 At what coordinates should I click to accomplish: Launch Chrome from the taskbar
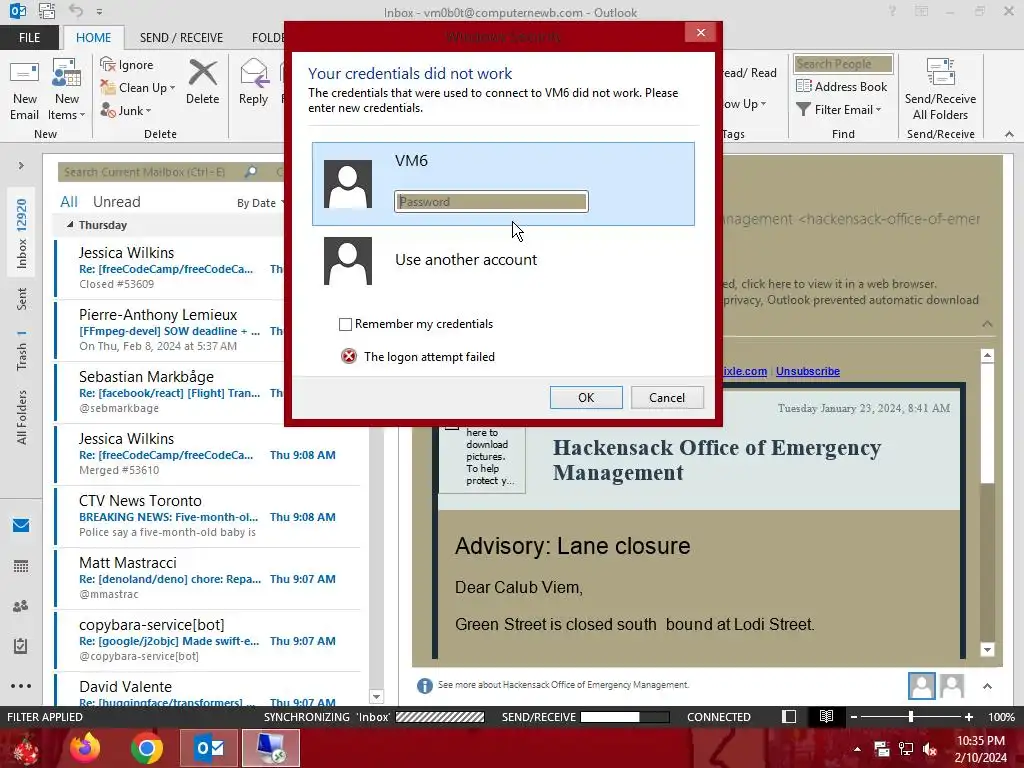[x=146, y=748]
